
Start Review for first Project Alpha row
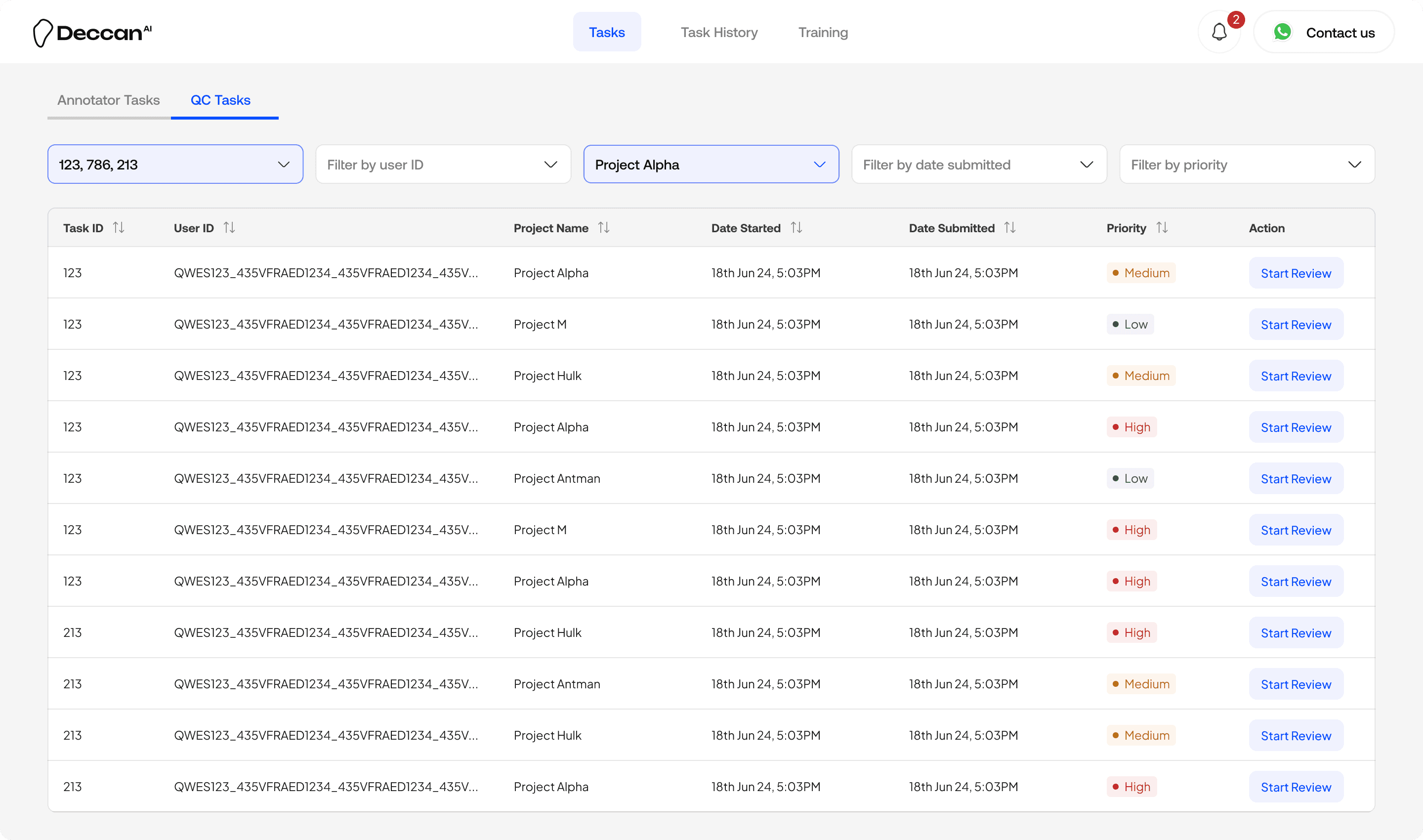point(1295,273)
